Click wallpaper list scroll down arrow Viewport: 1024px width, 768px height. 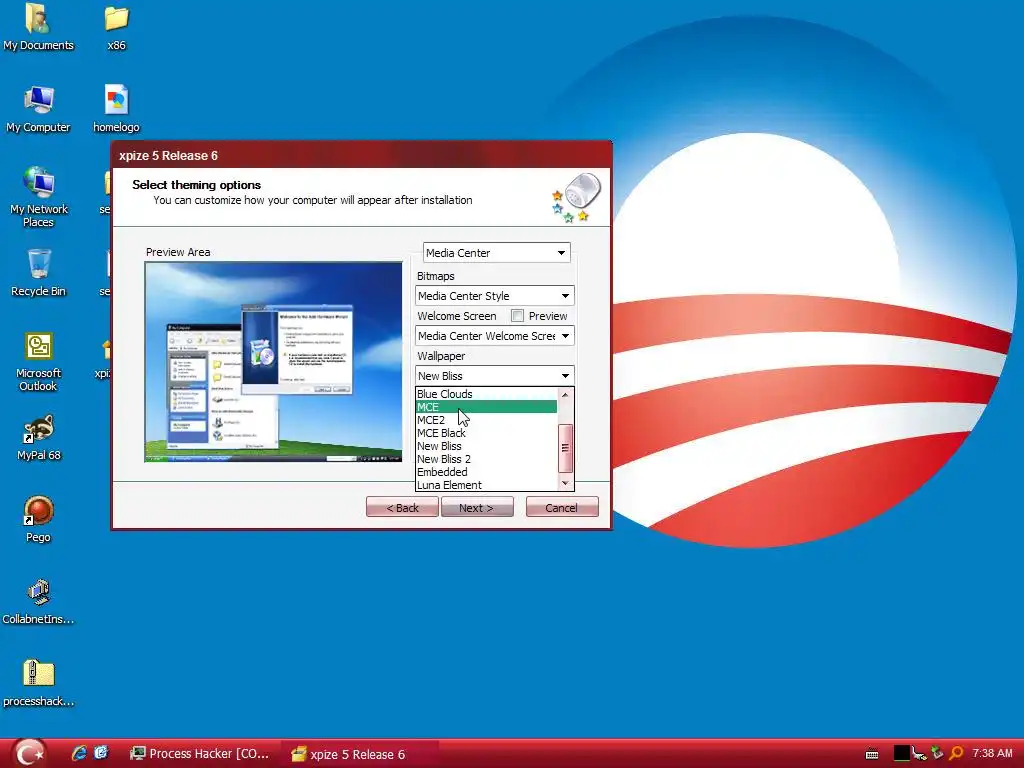(566, 483)
